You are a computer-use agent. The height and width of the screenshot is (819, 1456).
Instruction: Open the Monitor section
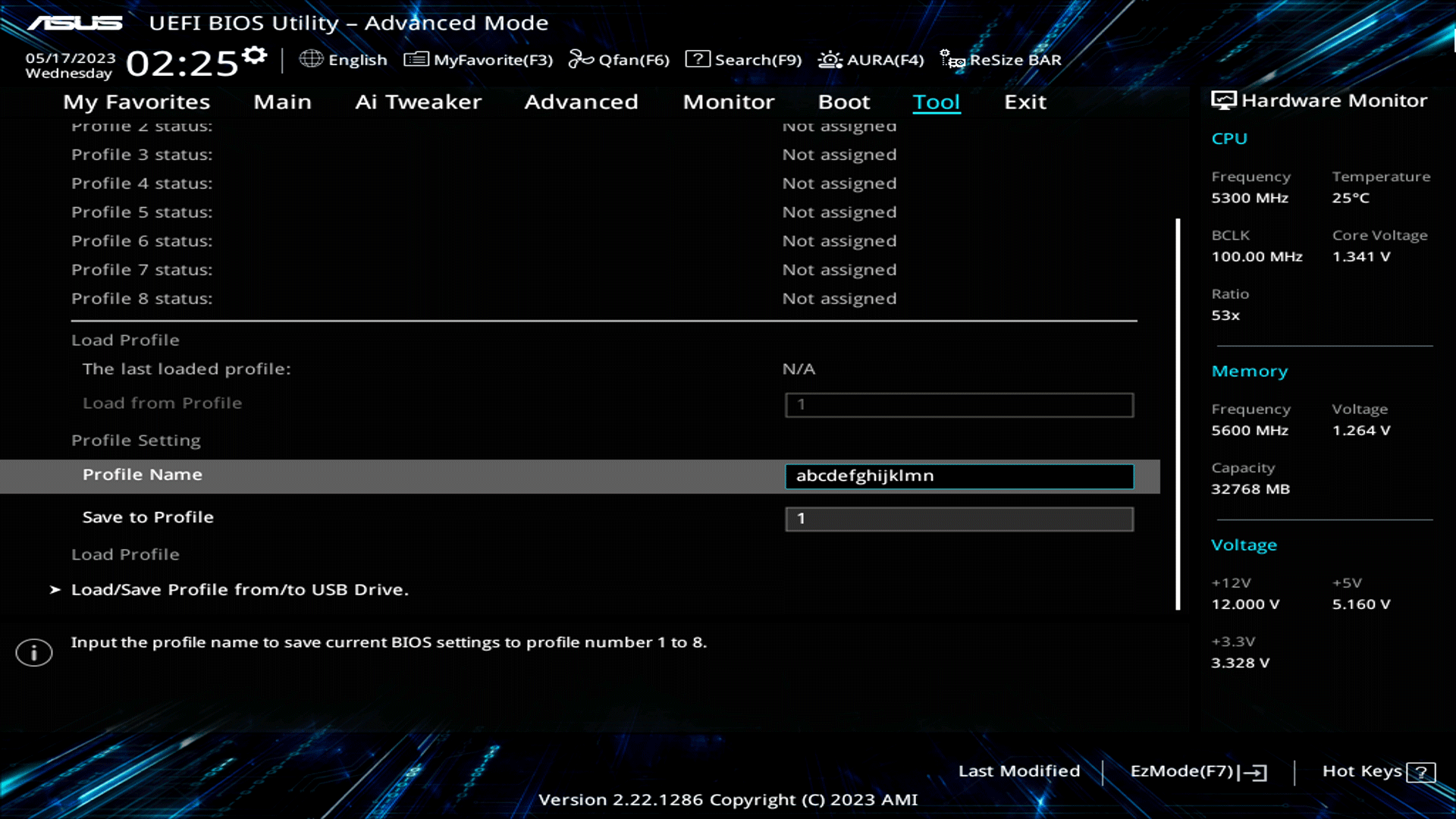[x=728, y=102]
